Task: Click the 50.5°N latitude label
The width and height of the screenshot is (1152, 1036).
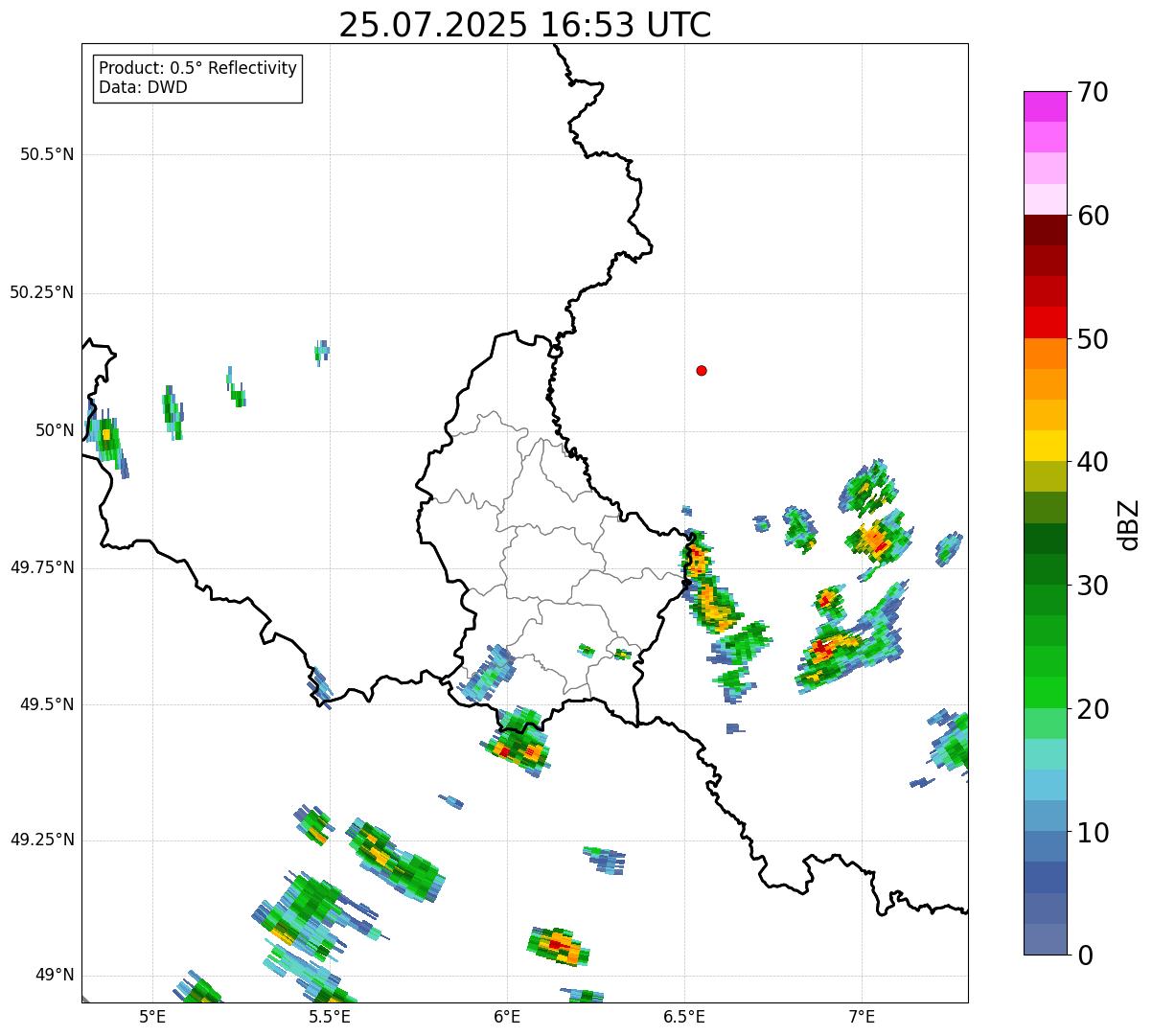Action: coord(47,154)
